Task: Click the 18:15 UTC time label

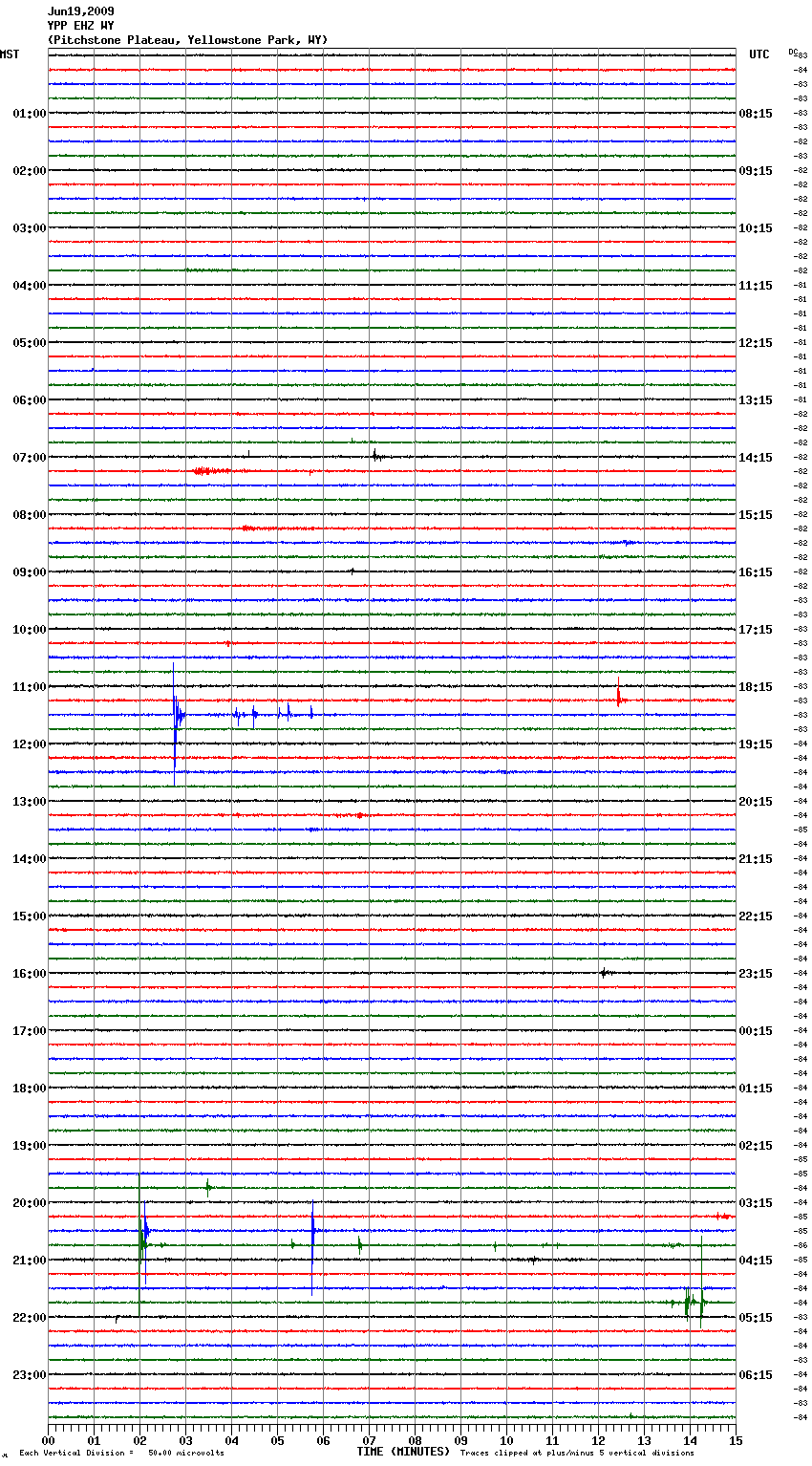Action: coord(756,687)
